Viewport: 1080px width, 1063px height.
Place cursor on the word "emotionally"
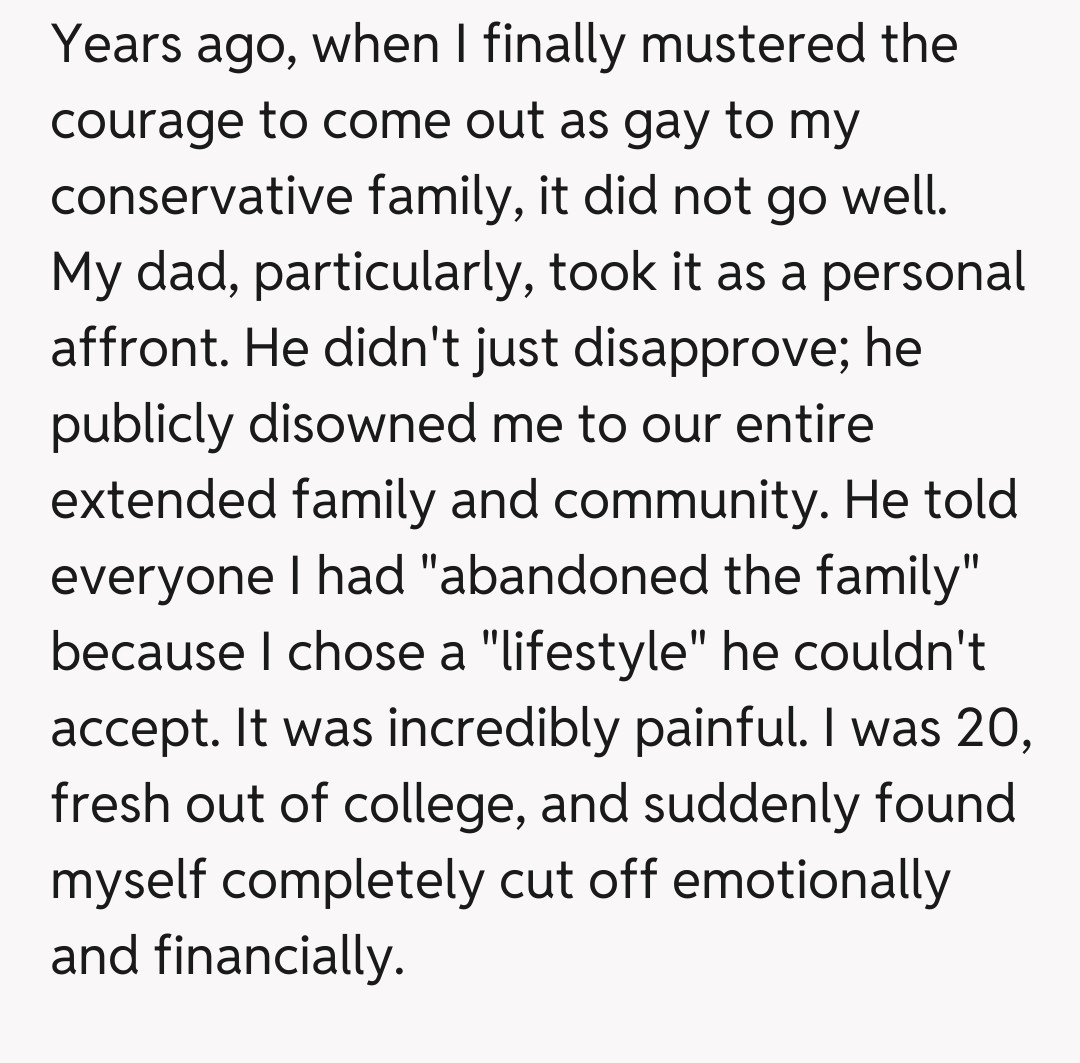(x=811, y=881)
